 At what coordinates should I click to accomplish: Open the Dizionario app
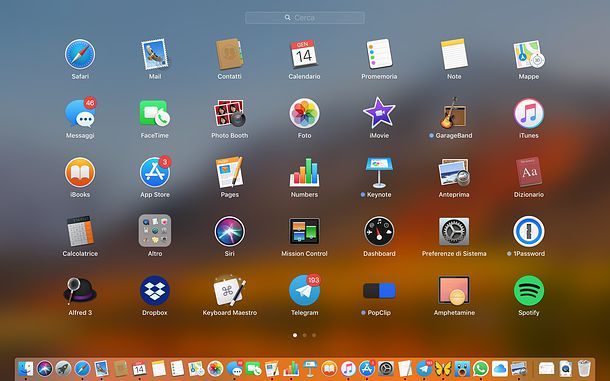click(x=529, y=172)
